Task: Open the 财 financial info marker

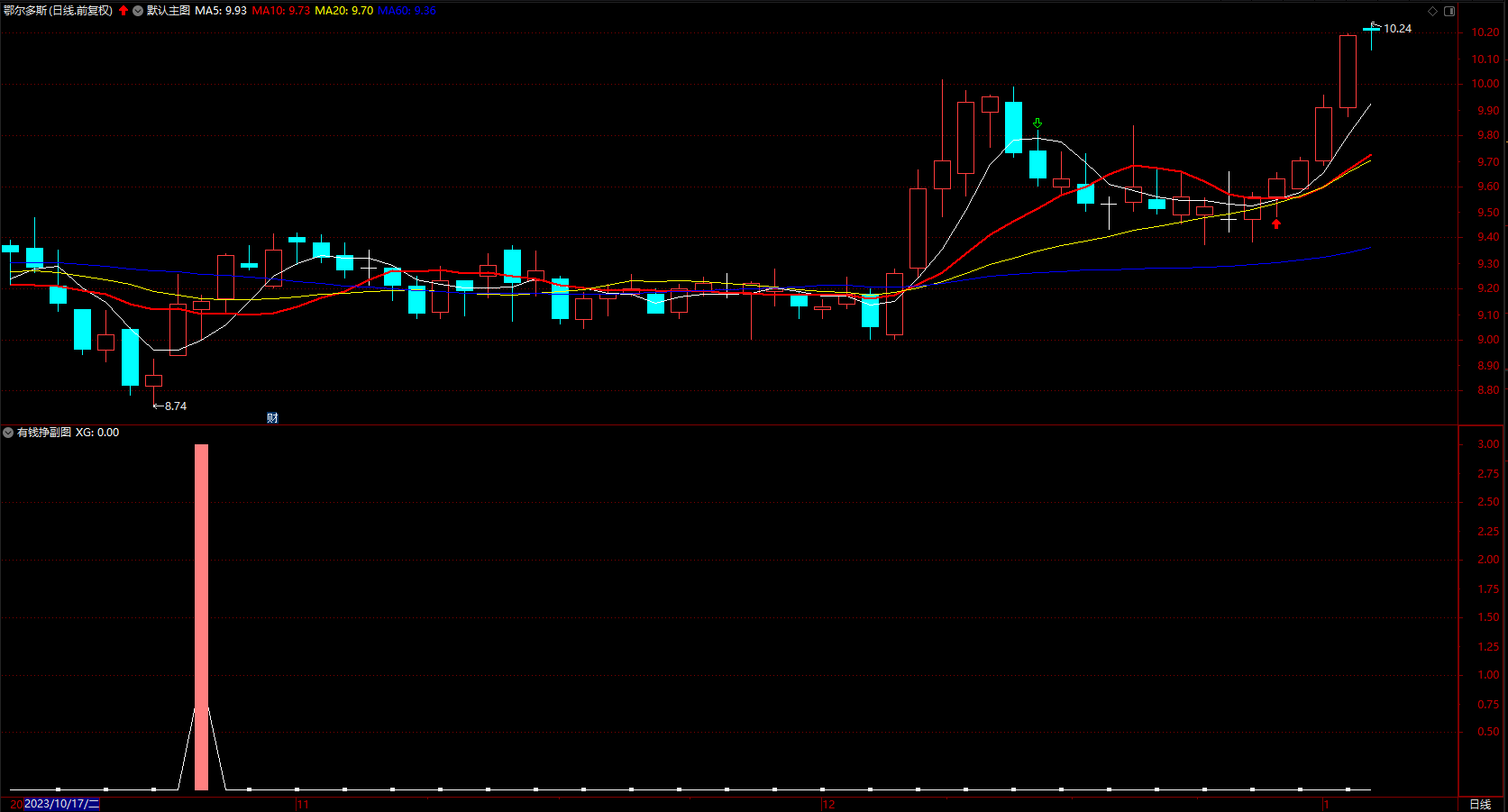Action: pyautogui.click(x=272, y=418)
